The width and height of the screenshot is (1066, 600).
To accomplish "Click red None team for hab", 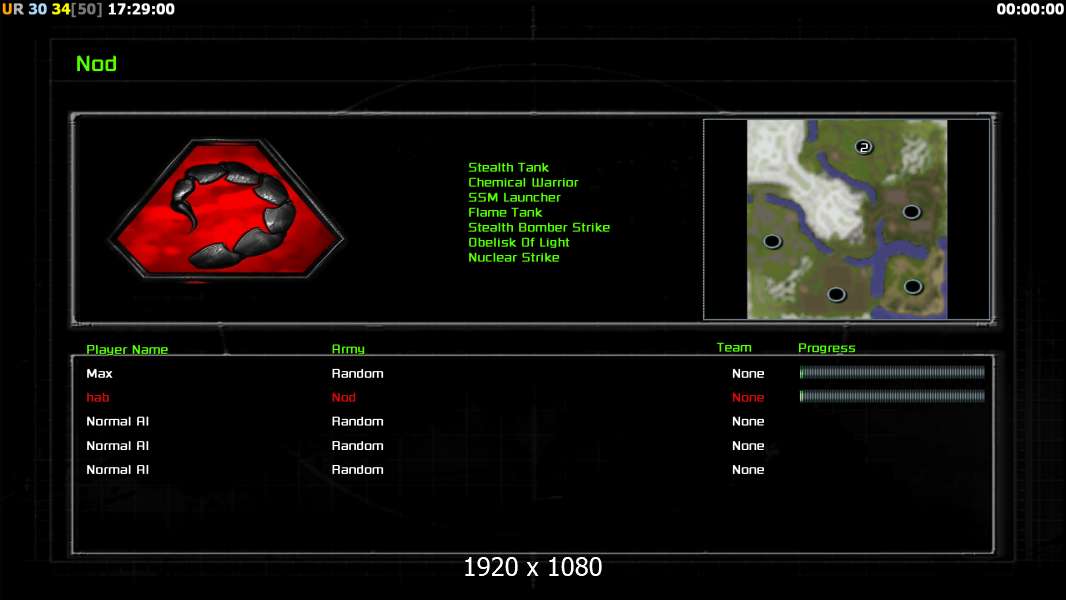I will (748, 397).
